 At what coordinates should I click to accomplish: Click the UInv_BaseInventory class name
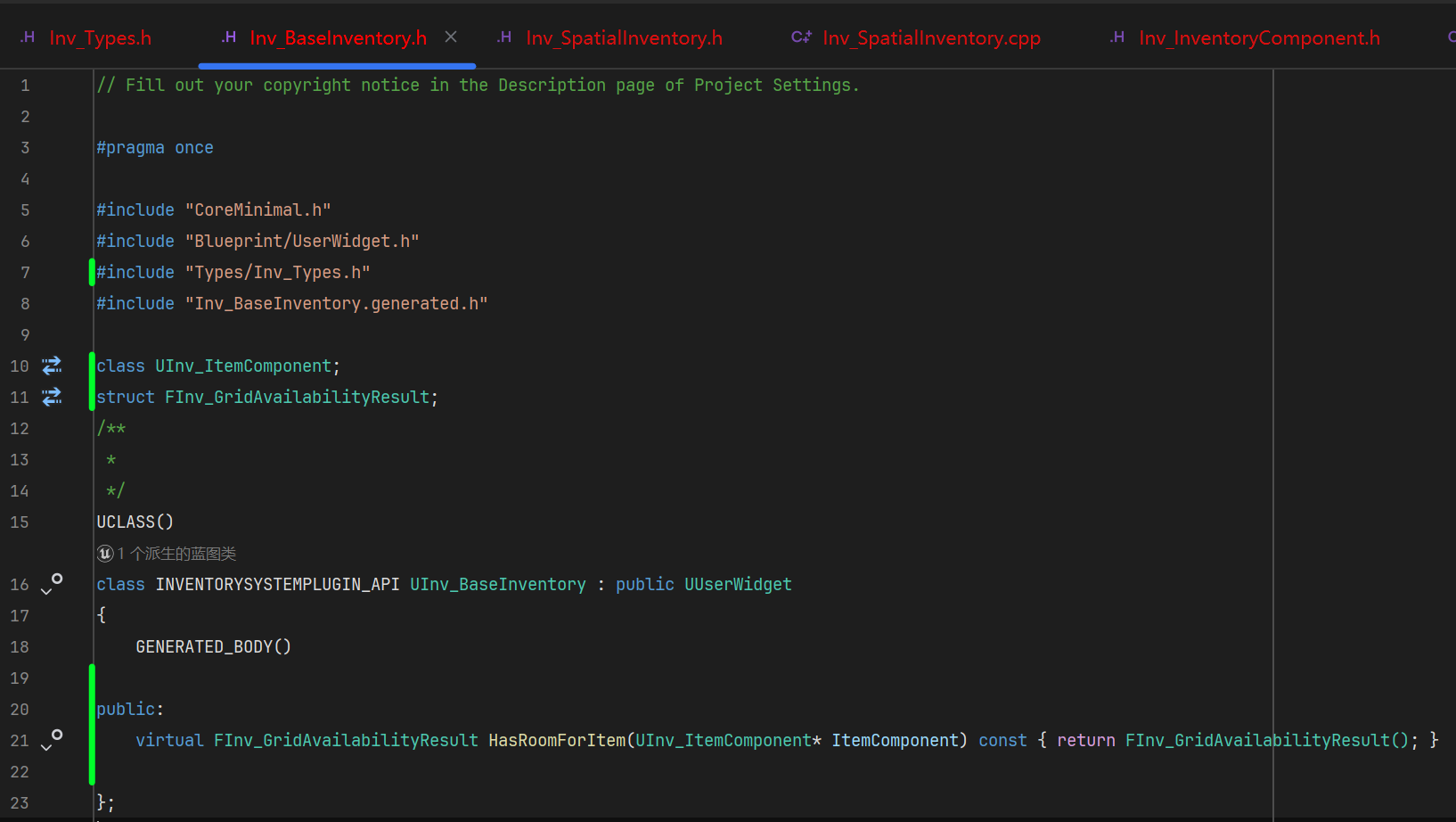pos(498,585)
